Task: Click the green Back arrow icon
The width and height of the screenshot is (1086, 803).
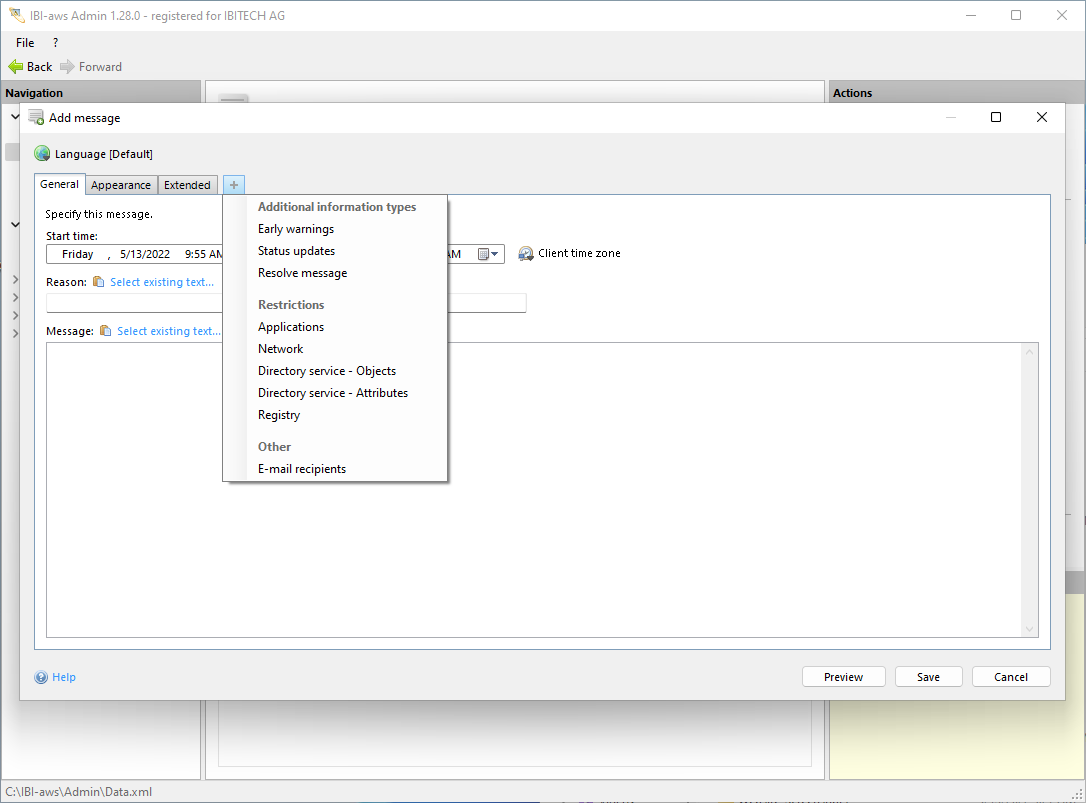Action: click(x=16, y=67)
